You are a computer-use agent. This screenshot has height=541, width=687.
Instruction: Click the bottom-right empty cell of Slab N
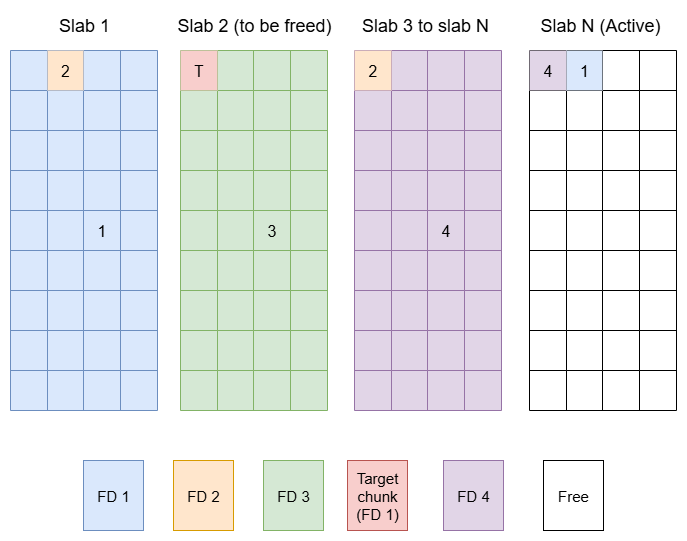(x=658, y=390)
